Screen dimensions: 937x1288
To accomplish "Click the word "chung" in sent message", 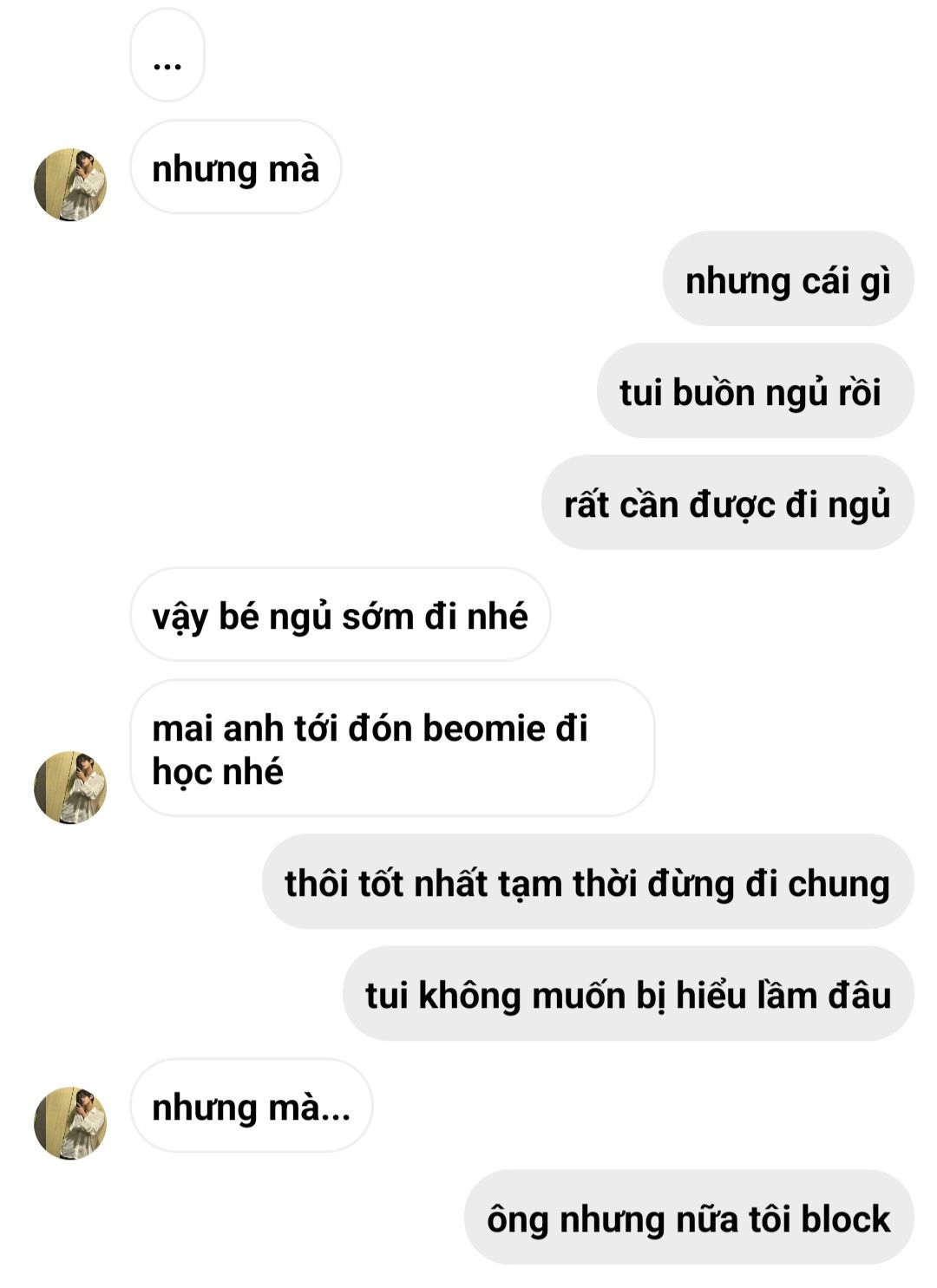I will (x=839, y=886).
